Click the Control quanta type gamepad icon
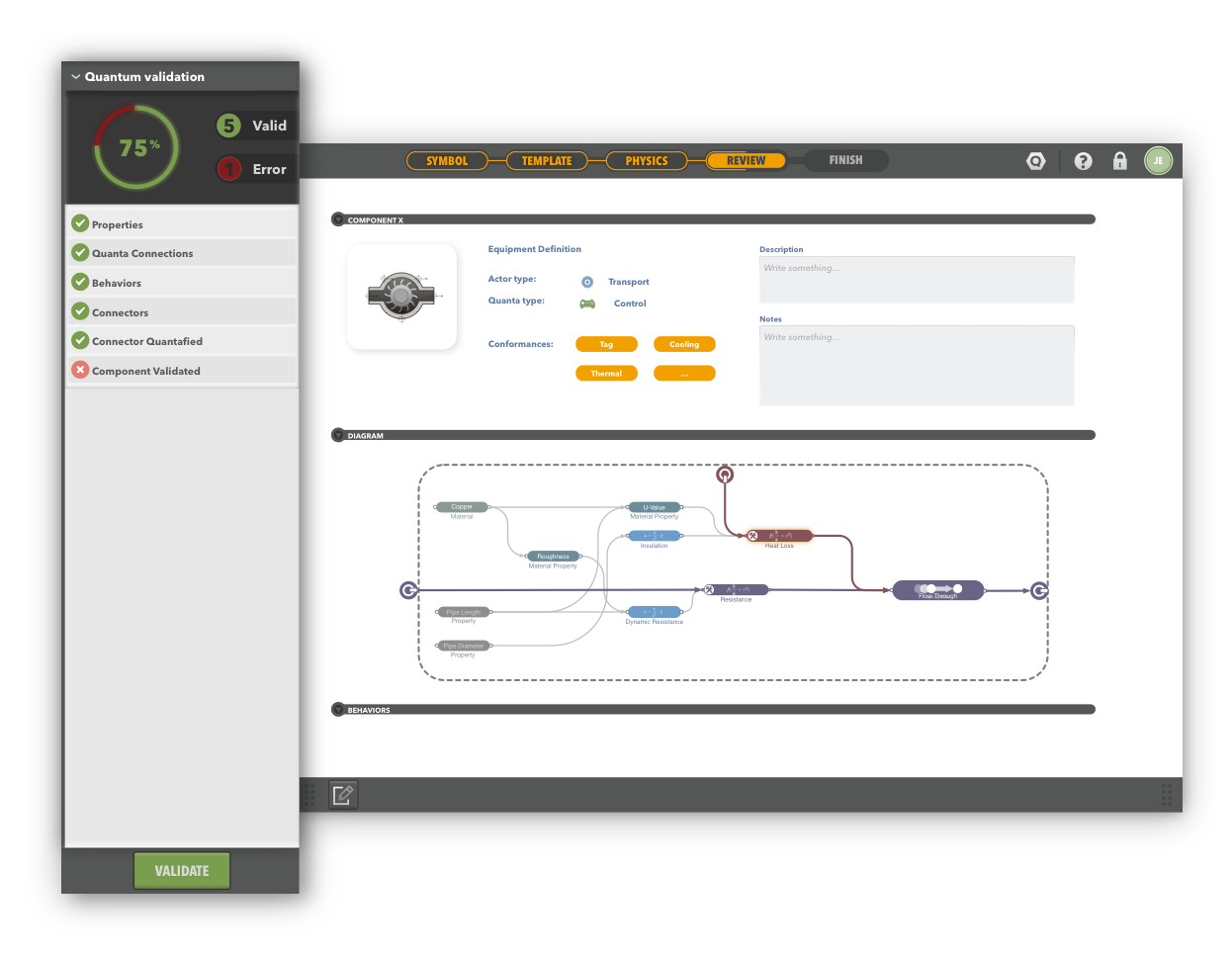This screenshot has height=957, width=1232. pyautogui.click(x=587, y=304)
